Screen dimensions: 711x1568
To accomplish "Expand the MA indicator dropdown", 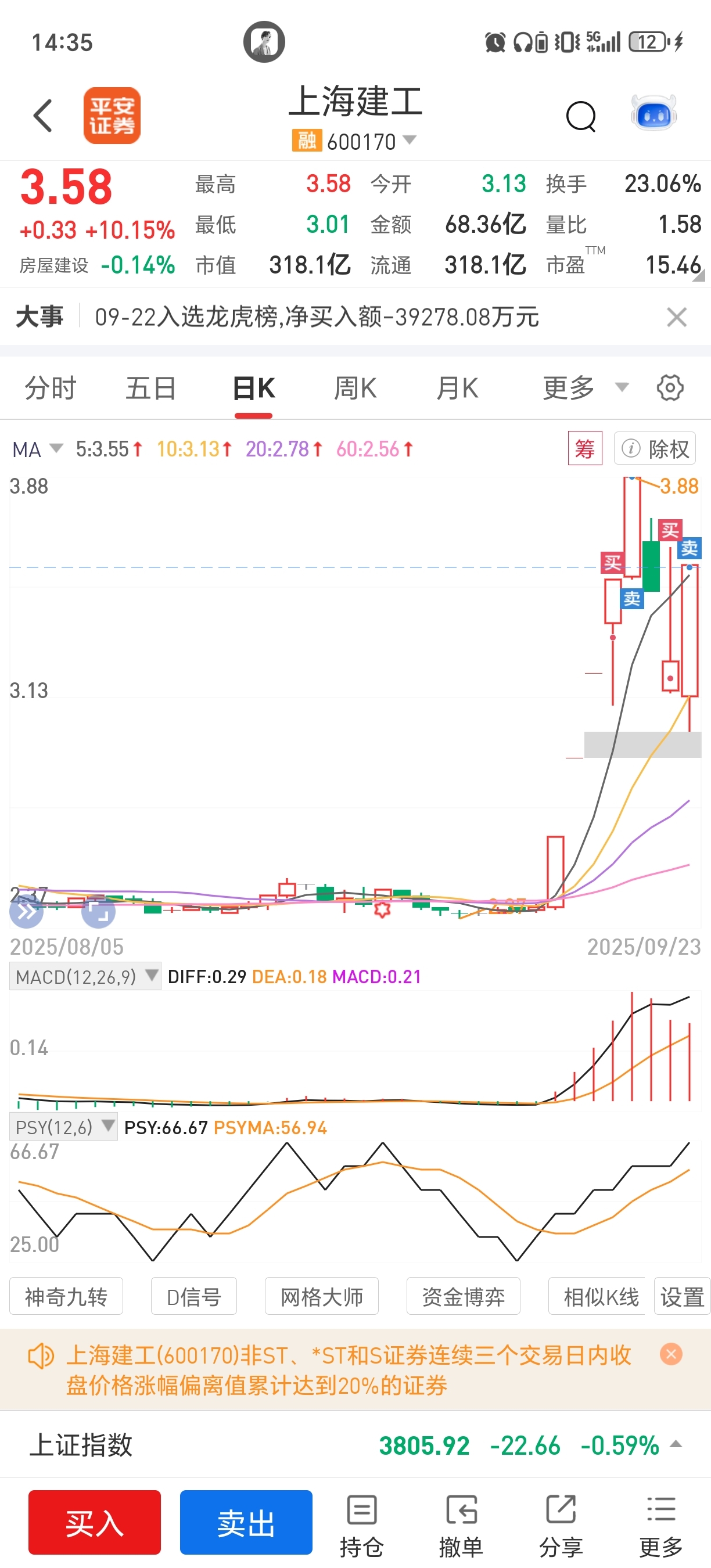I will point(56,448).
